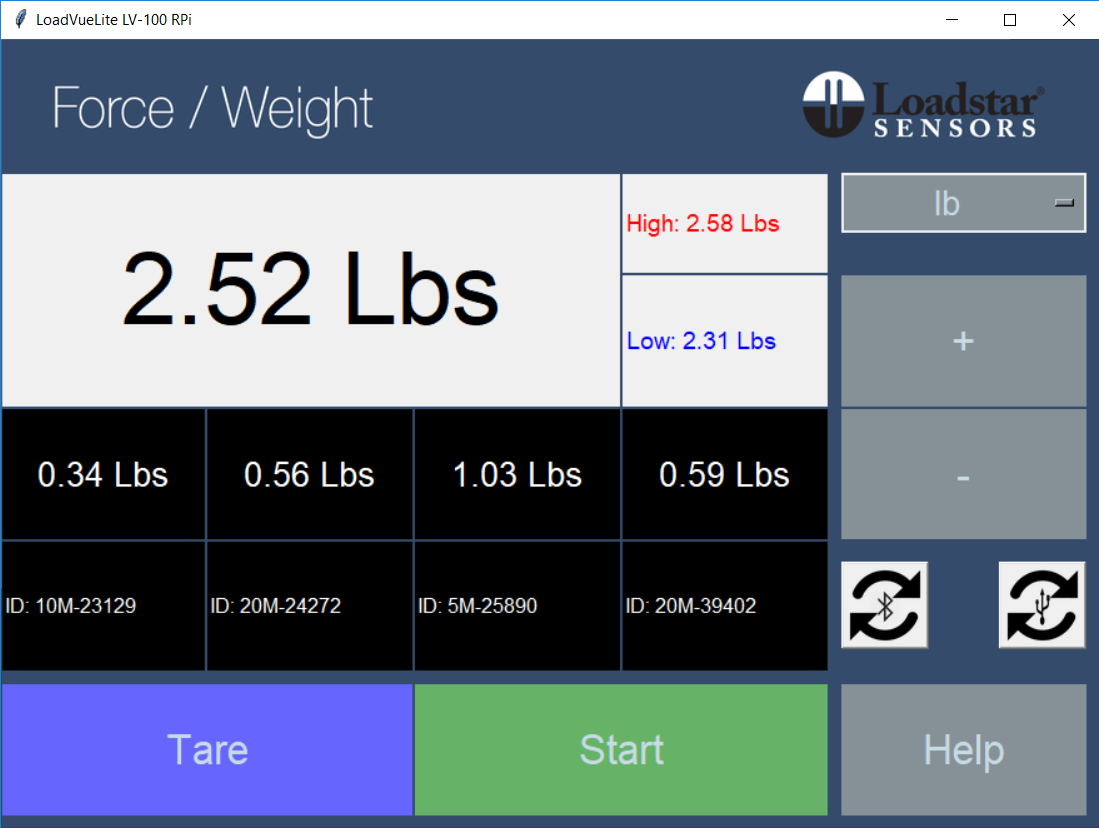Select the main 2.52 Lbs reading display
The height and width of the screenshot is (828, 1099).
[310, 290]
